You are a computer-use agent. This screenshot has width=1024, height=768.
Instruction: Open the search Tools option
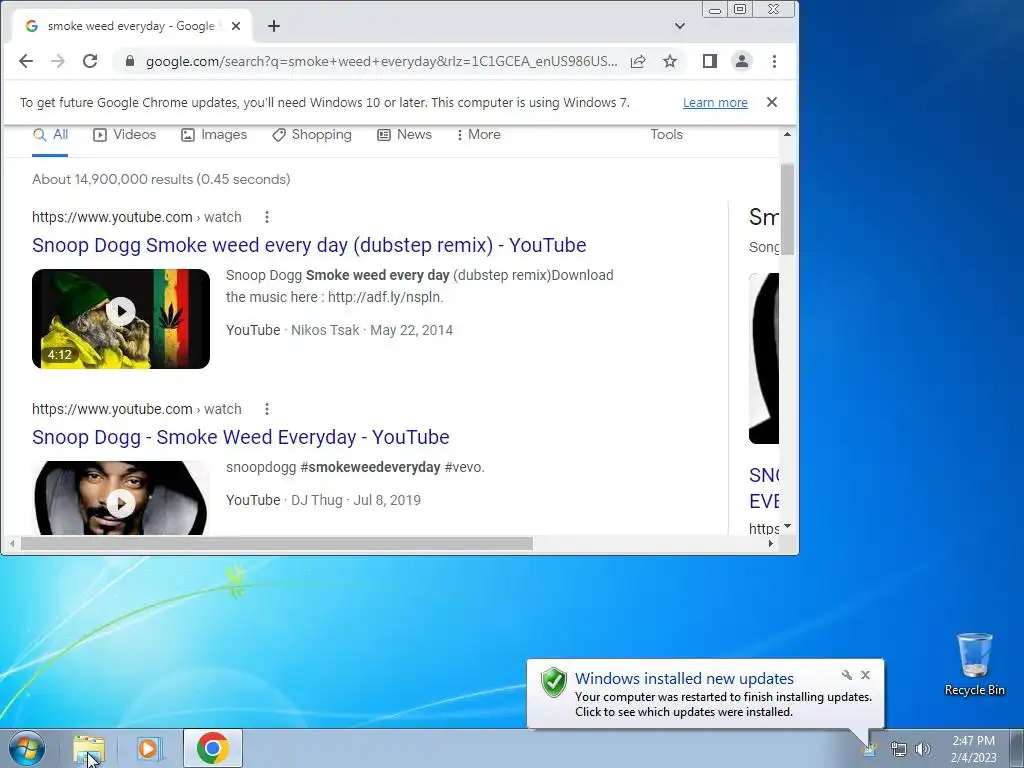[666, 135]
